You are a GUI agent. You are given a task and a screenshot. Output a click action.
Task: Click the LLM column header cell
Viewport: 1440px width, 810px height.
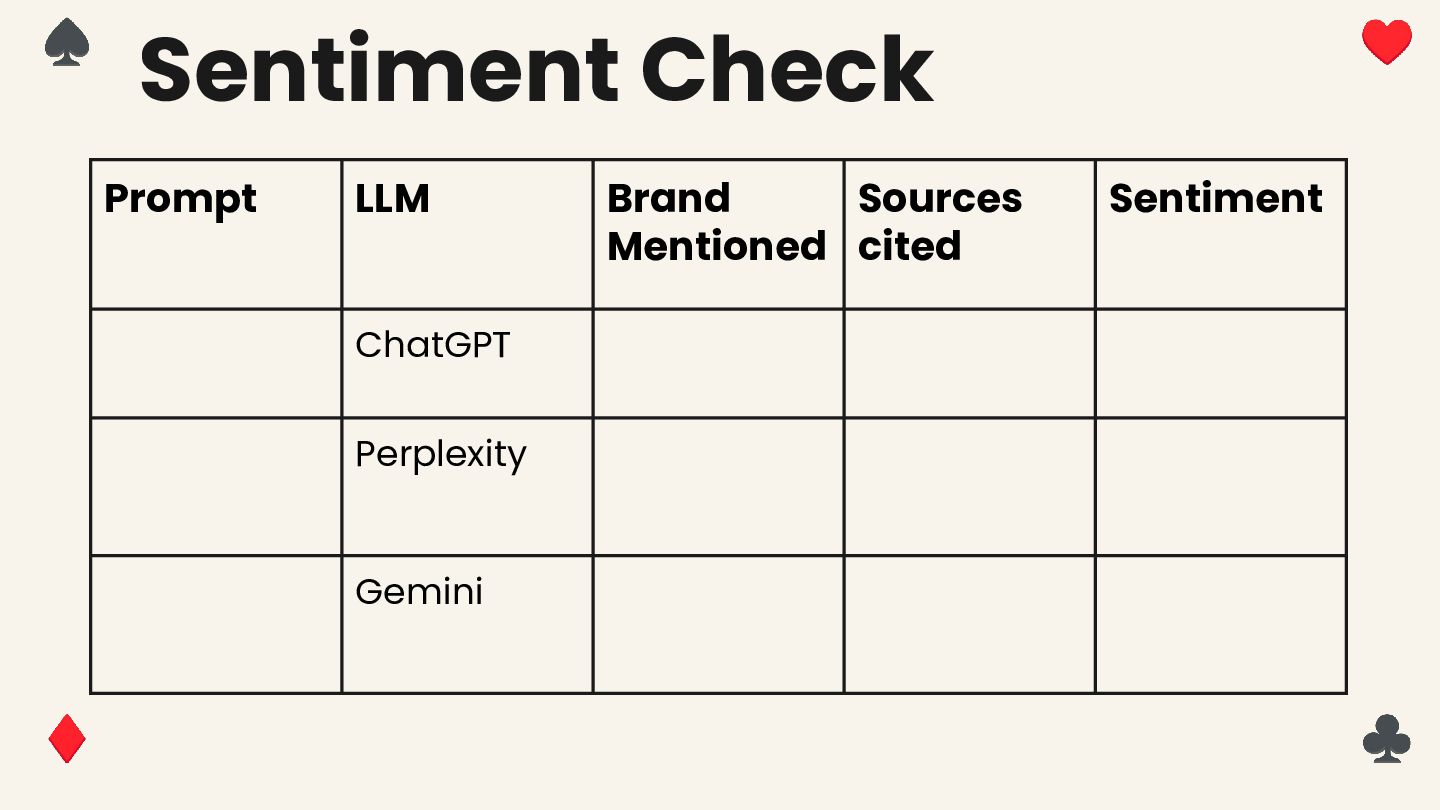click(467, 234)
